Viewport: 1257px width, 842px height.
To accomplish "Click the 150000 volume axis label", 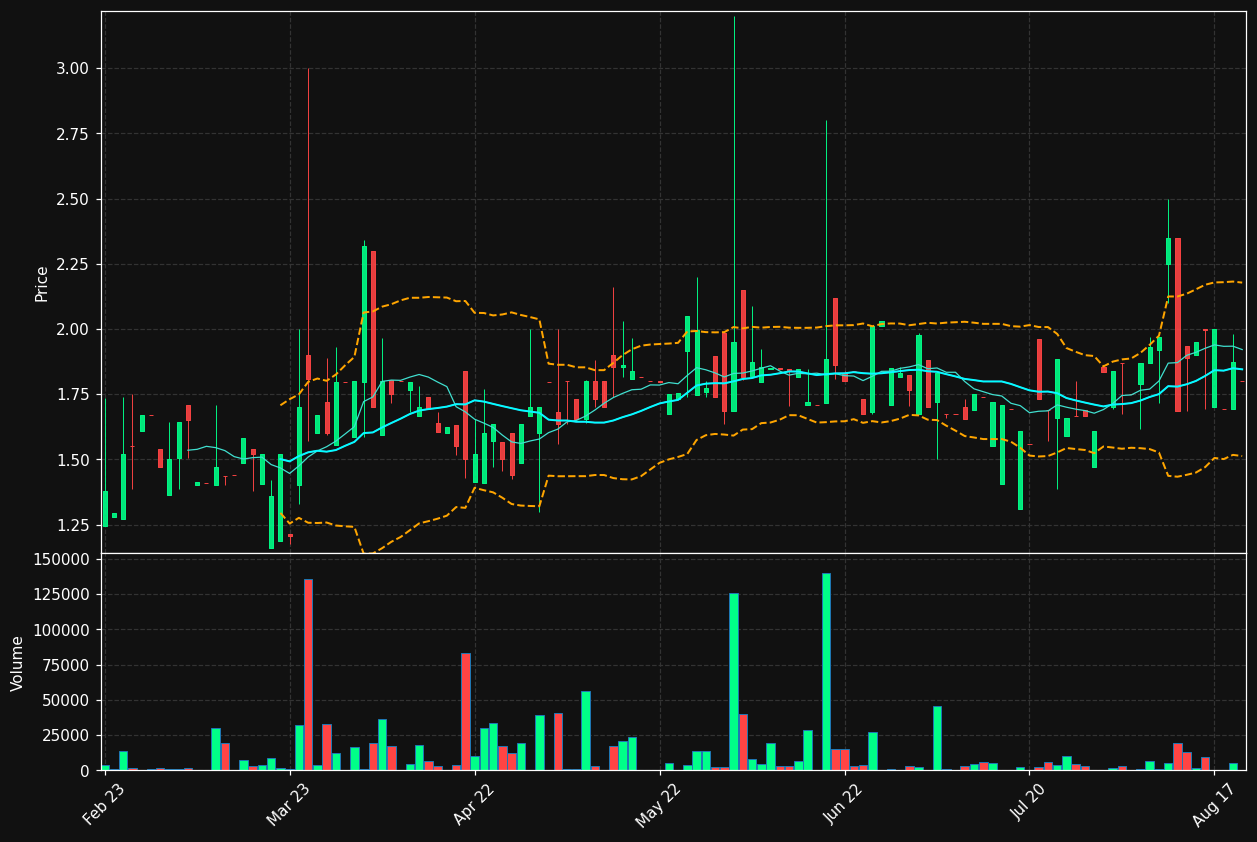I will coord(62,559).
